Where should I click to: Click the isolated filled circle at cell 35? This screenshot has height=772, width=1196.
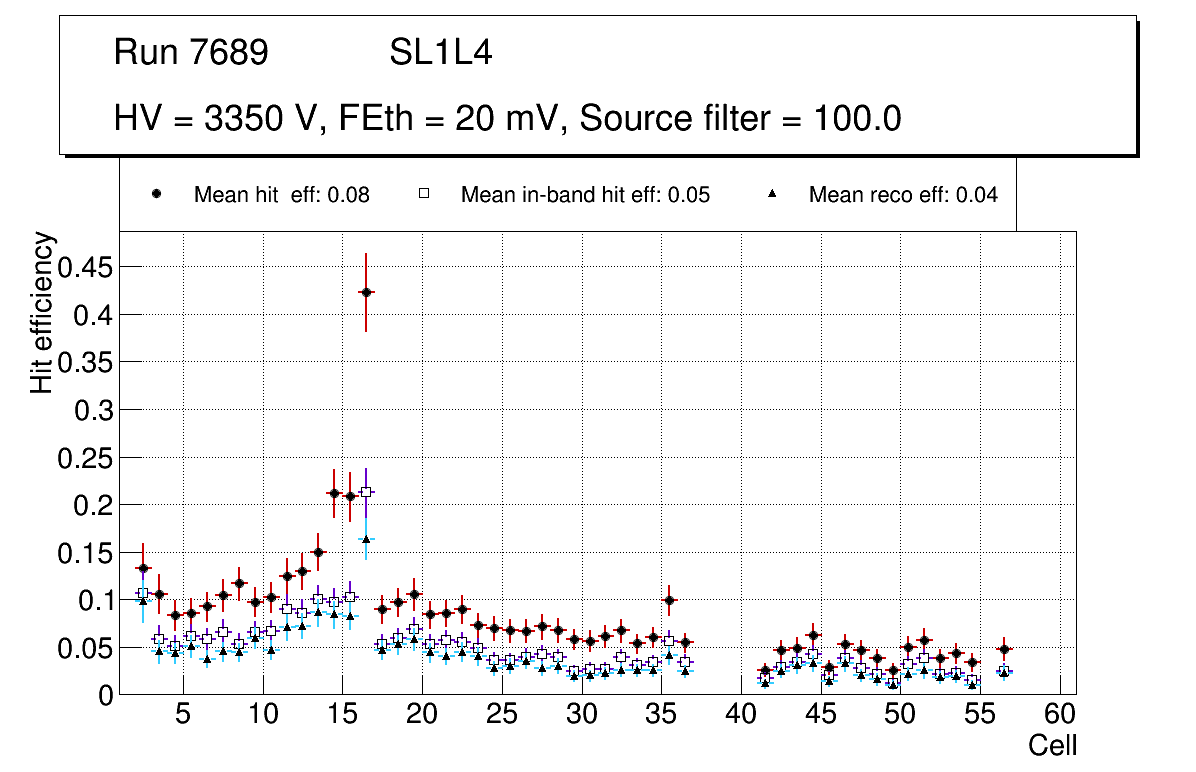point(670,601)
